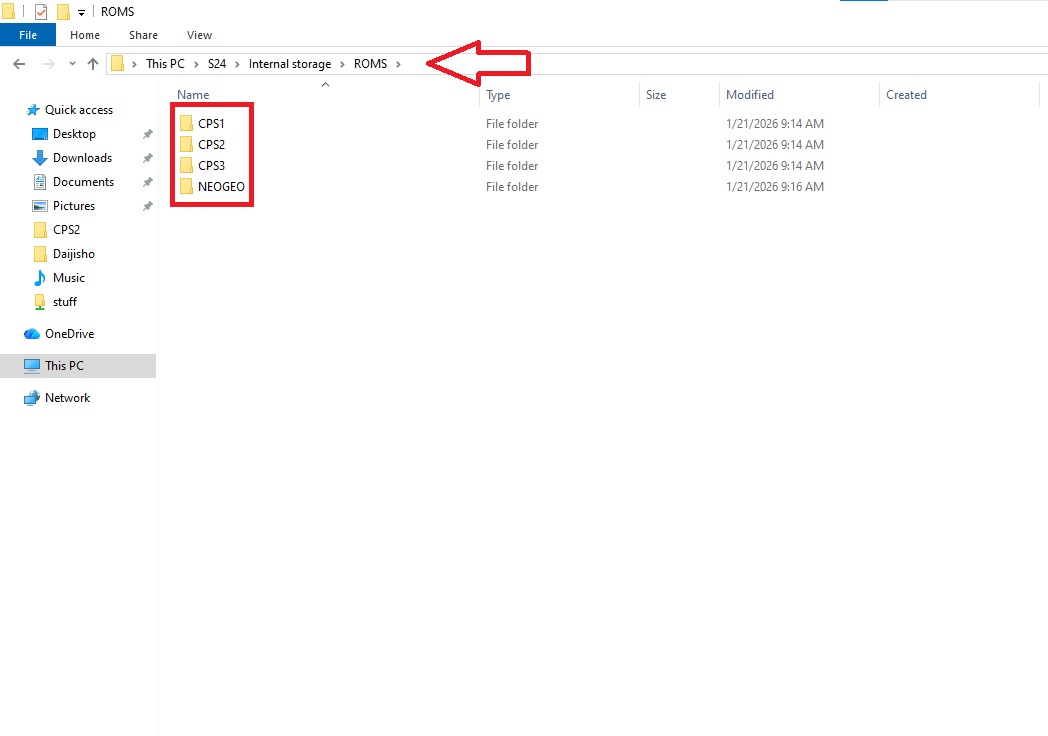Click the Up one level arrow
The height and width of the screenshot is (736, 1048).
93,64
